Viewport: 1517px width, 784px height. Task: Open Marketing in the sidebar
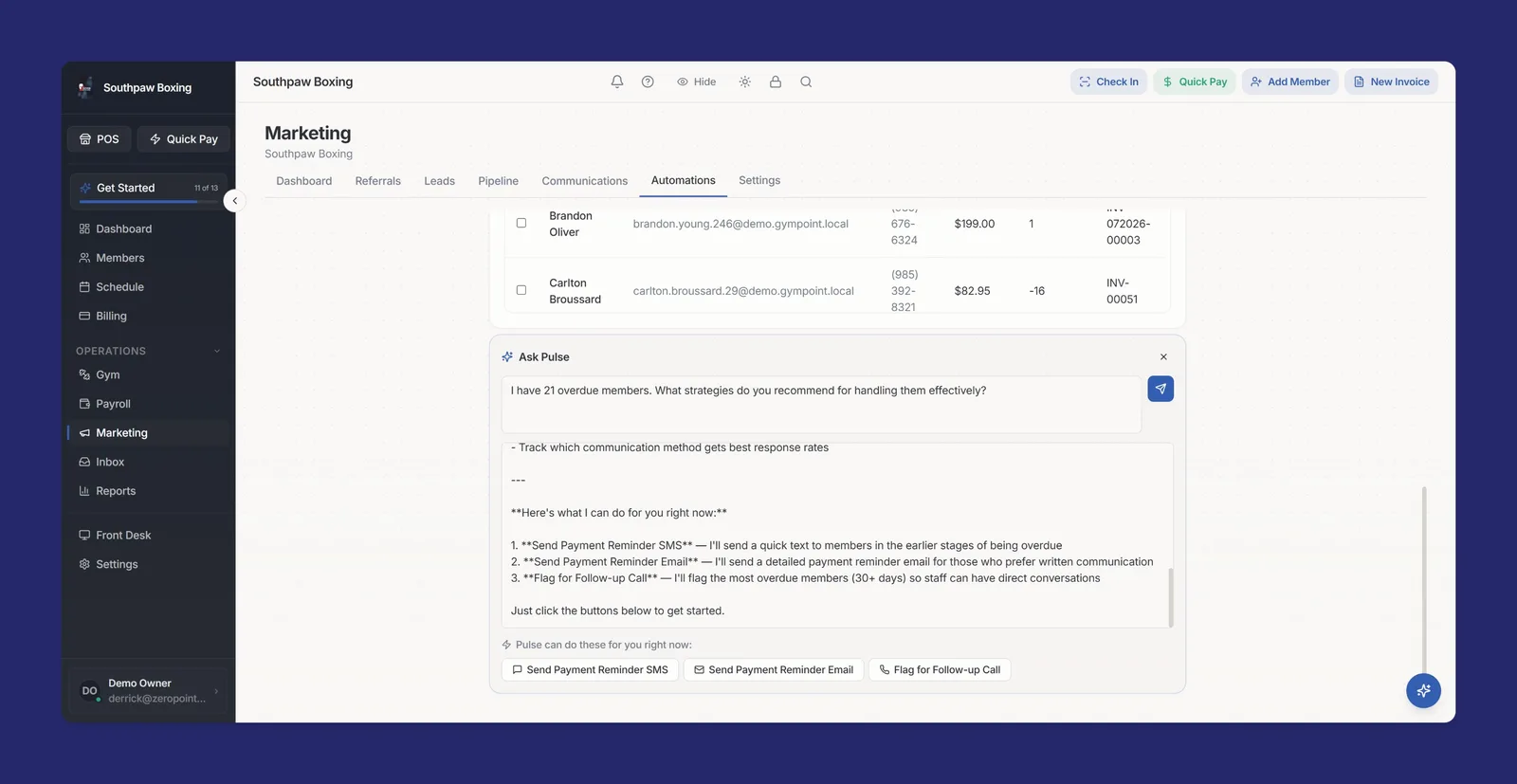click(x=149, y=433)
